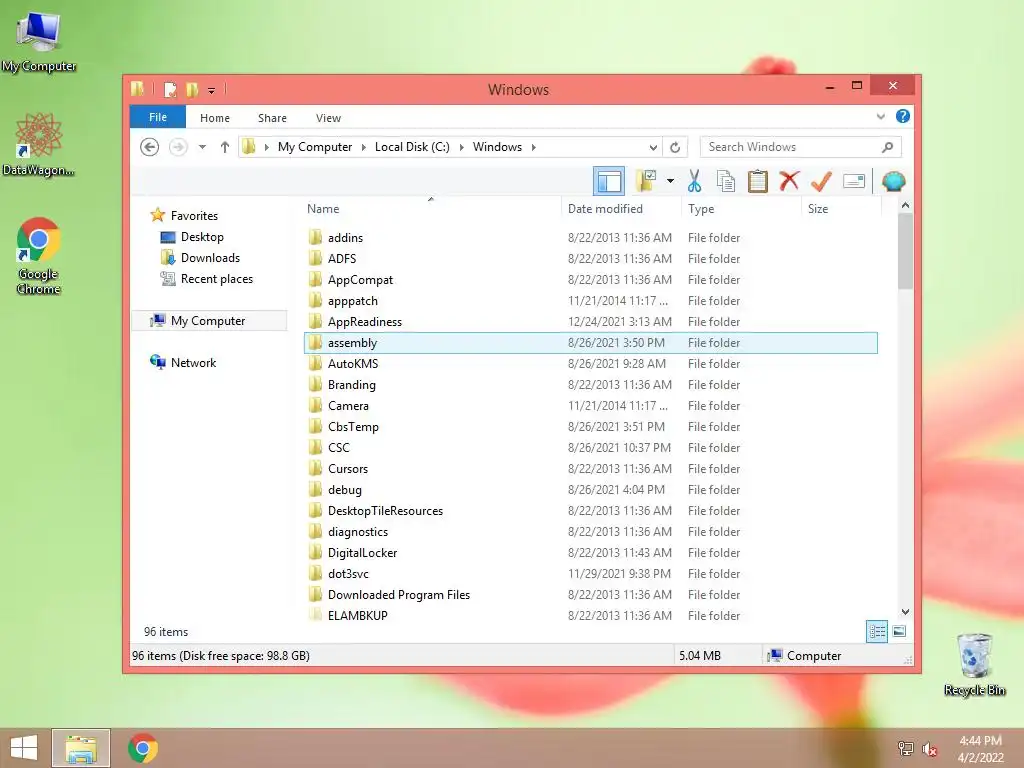Viewport: 1024px width, 768px height.
Task: Switch to Large icons view button
Action: pos(899,632)
